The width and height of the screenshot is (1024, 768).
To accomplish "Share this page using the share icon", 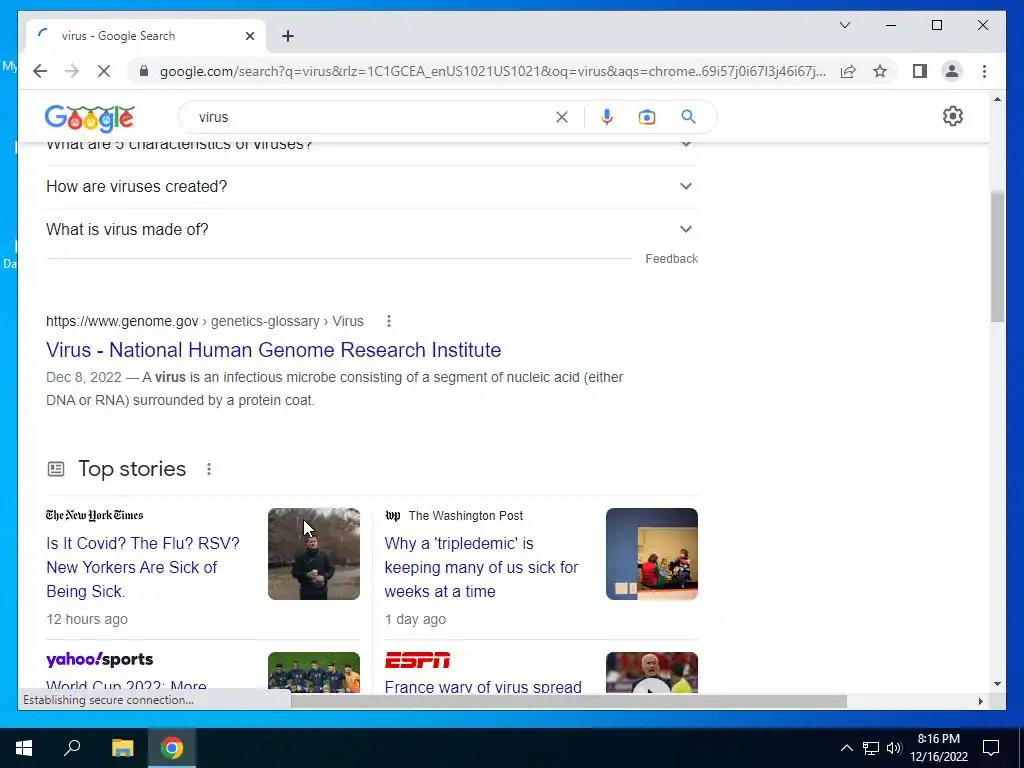I will coord(848,71).
